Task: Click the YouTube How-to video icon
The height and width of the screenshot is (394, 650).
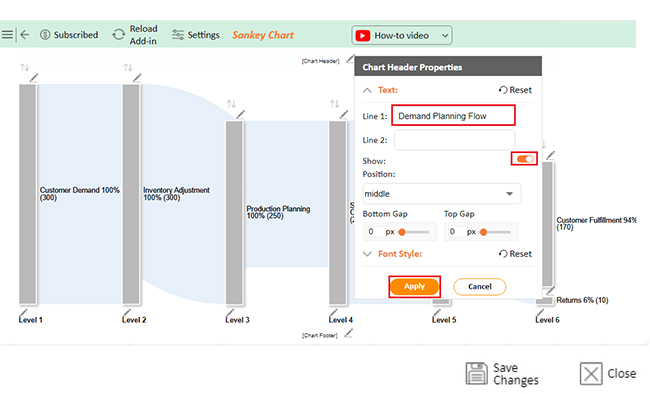Action: [362, 36]
